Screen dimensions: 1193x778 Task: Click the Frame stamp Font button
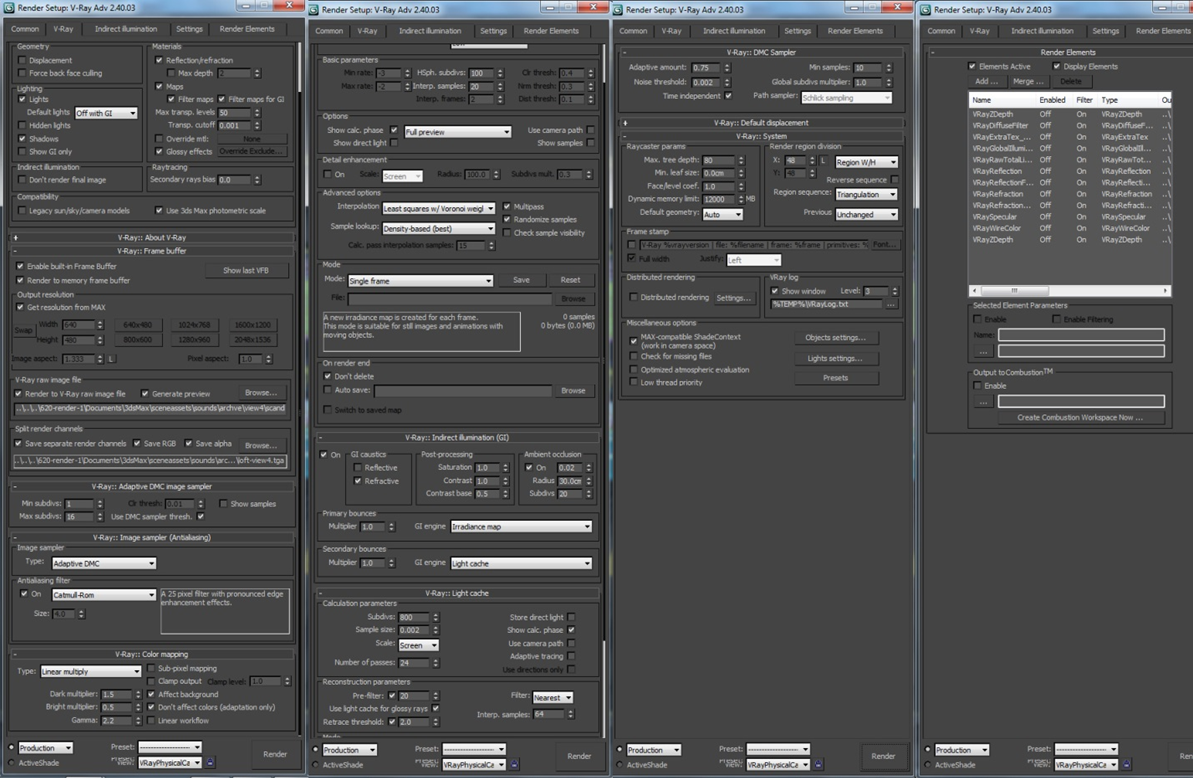[884, 245]
